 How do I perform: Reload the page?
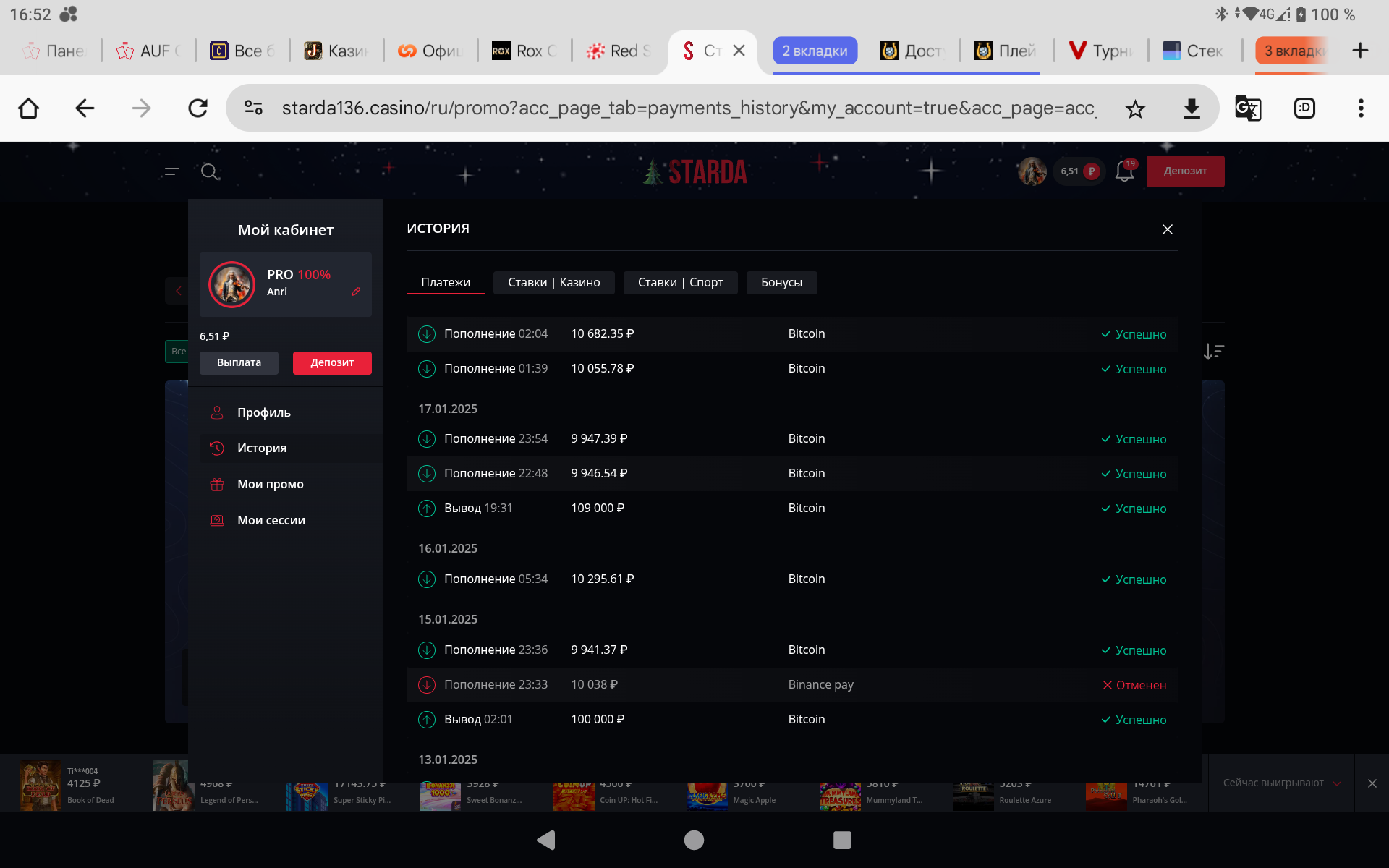[197, 109]
